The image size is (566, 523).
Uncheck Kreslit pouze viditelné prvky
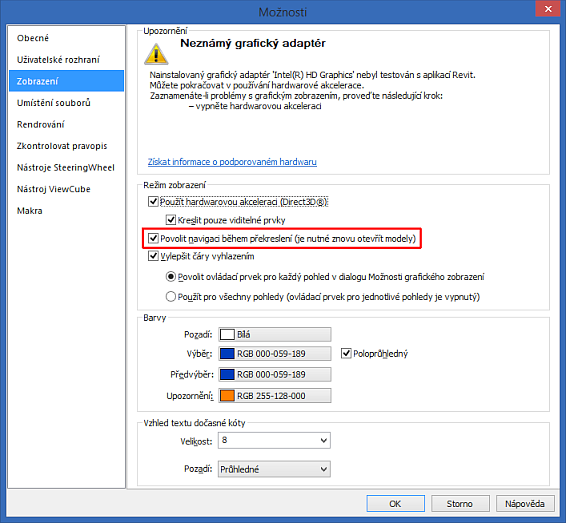170,219
